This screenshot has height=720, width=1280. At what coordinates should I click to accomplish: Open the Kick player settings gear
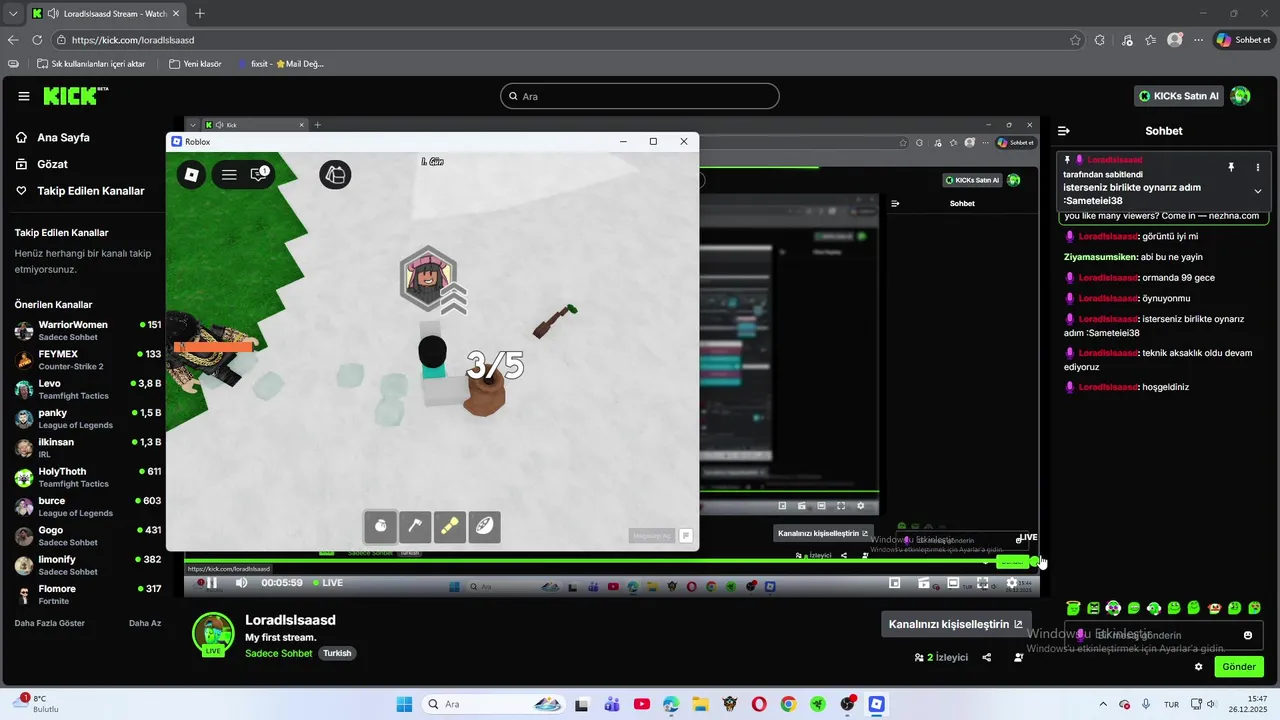coord(1012,583)
